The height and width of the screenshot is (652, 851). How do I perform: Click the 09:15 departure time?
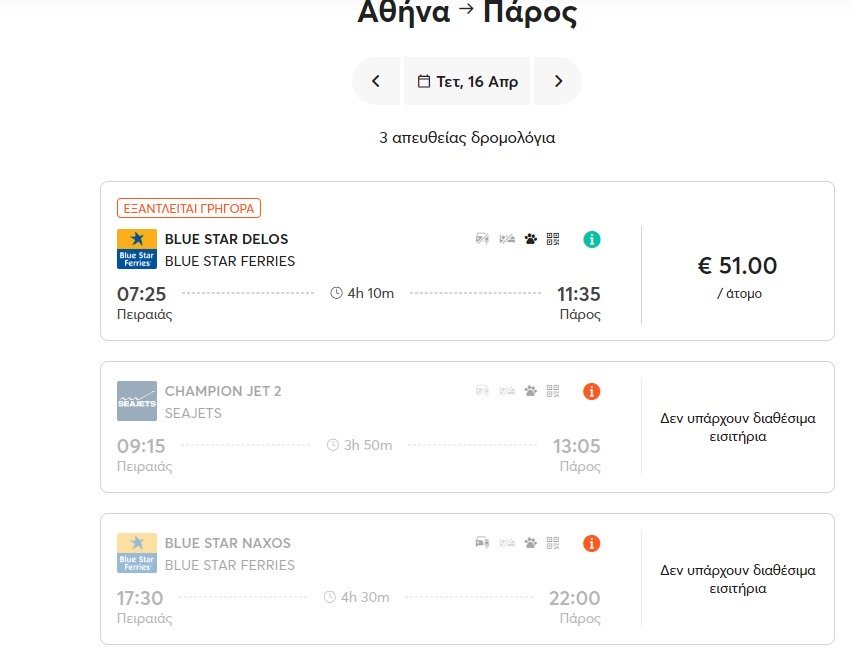click(141, 446)
